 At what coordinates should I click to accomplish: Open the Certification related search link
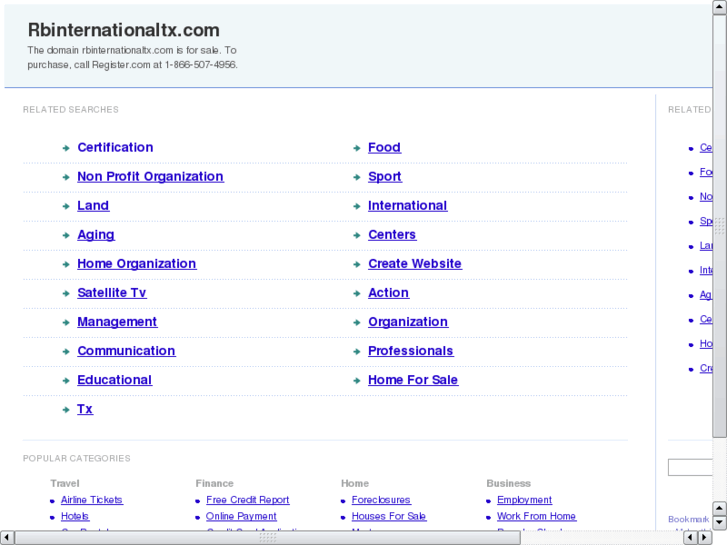coord(115,147)
